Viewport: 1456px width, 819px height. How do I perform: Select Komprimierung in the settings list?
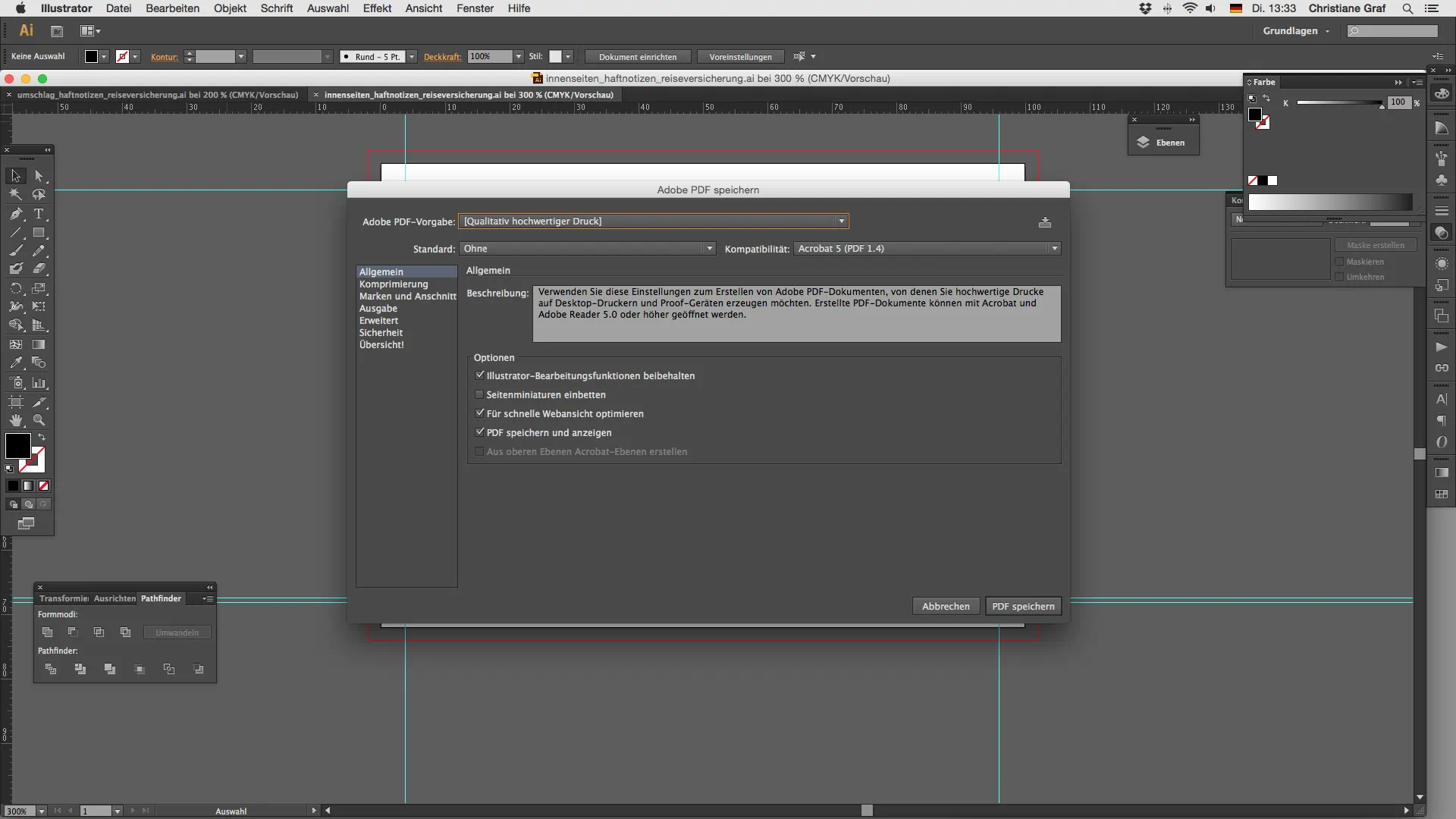coord(394,284)
